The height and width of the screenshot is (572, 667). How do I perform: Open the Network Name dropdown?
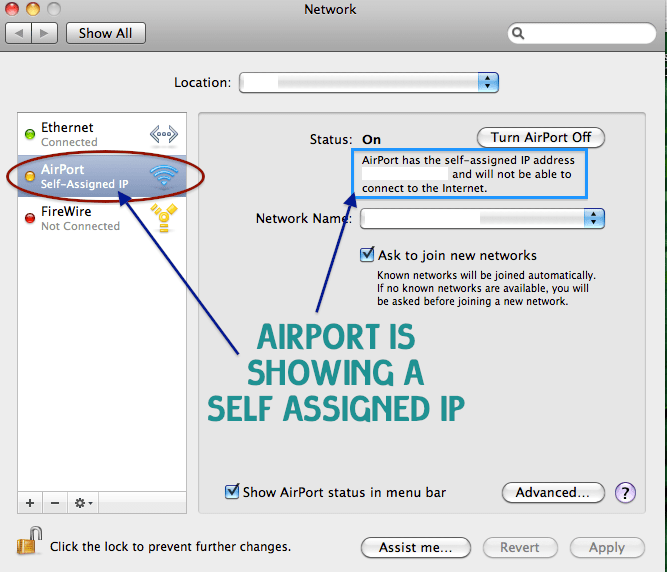coord(482,219)
